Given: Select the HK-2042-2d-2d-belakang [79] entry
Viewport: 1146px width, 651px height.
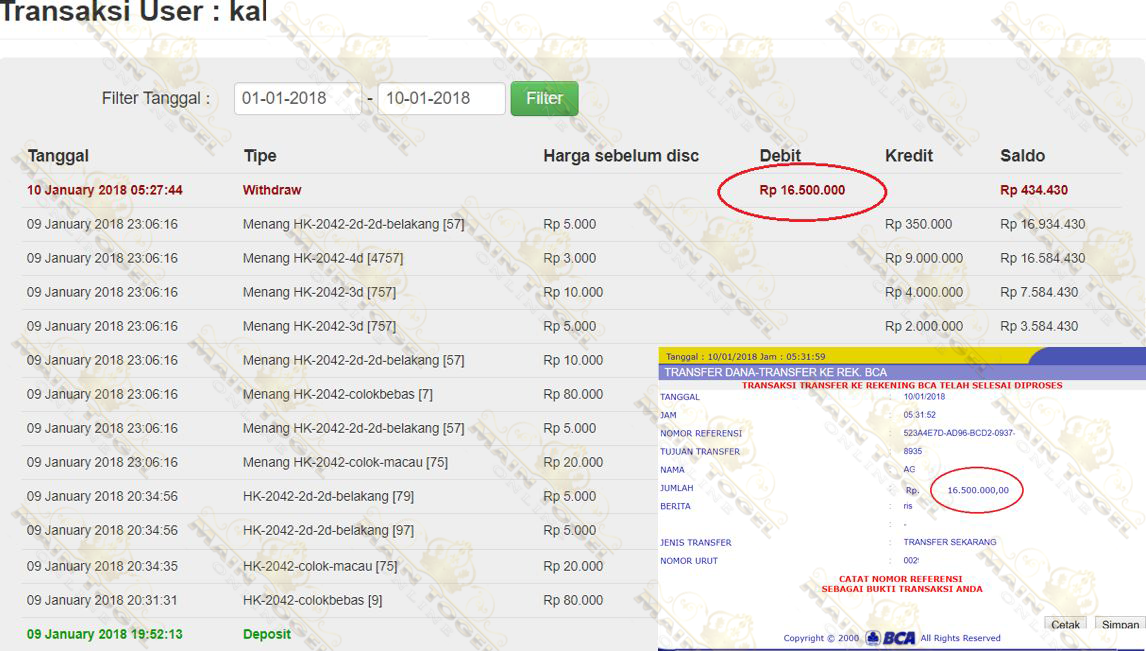Looking at the screenshot, I should 328,496.
